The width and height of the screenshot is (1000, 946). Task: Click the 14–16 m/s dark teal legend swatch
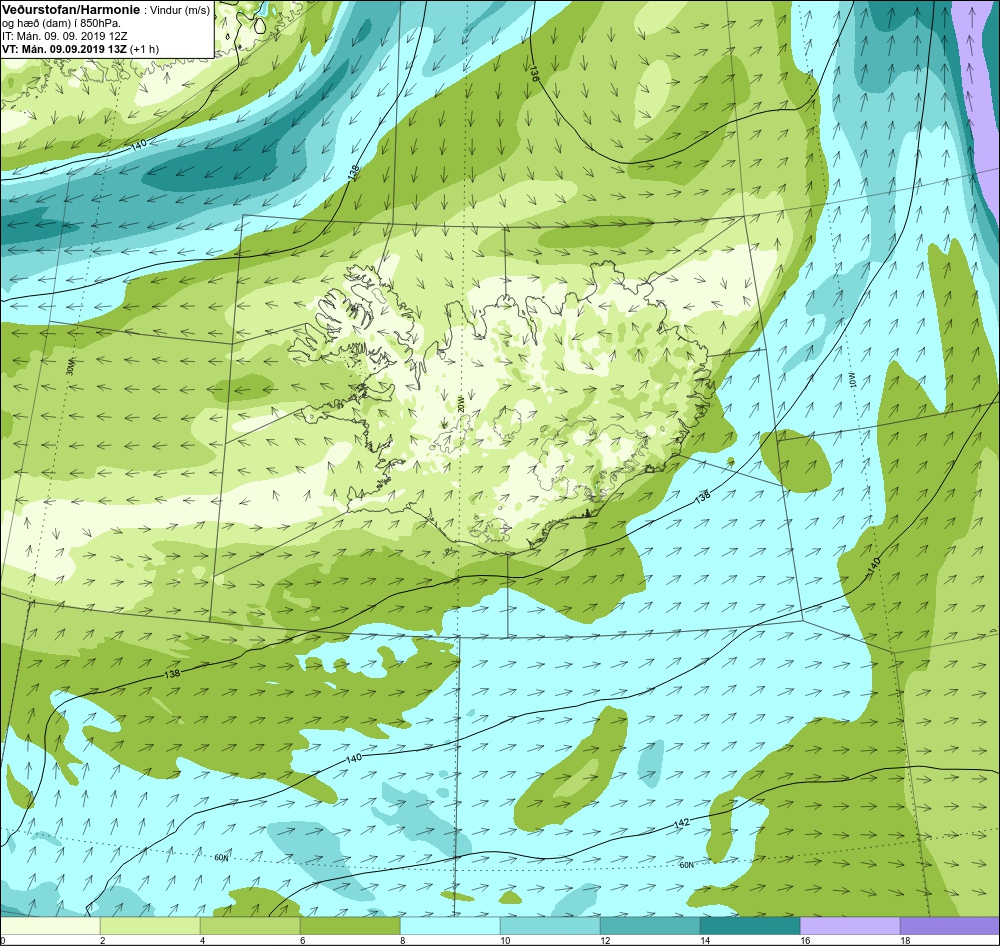pyautogui.click(x=750, y=924)
